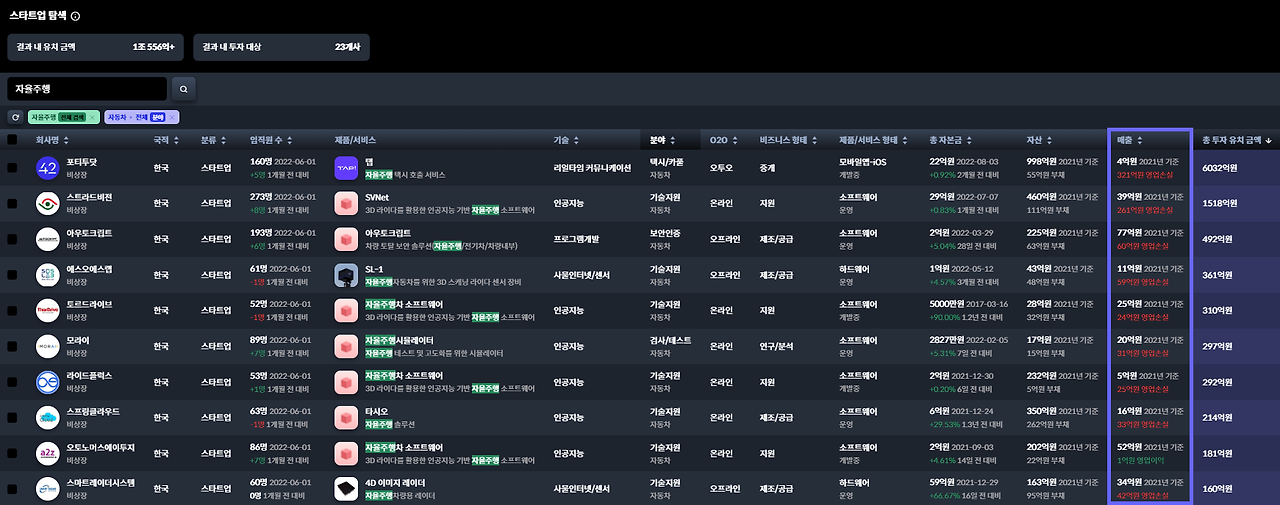This screenshot has width=1280, height=505.
Task: Check the 라이드플럭스 row checkbox
Action: [x=12, y=381]
